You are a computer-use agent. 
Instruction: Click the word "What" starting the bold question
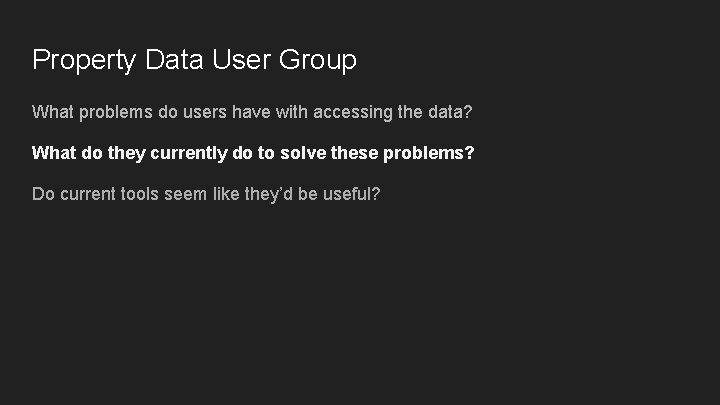[54, 153]
